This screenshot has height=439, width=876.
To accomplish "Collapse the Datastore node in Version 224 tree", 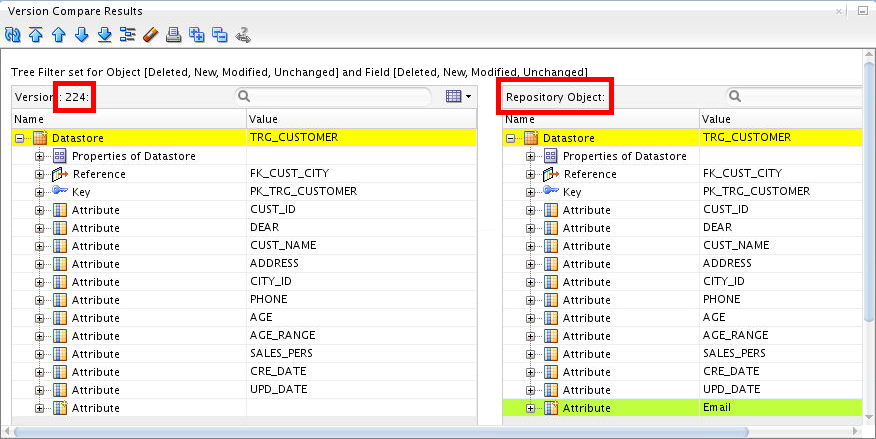I will (x=20, y=138).
